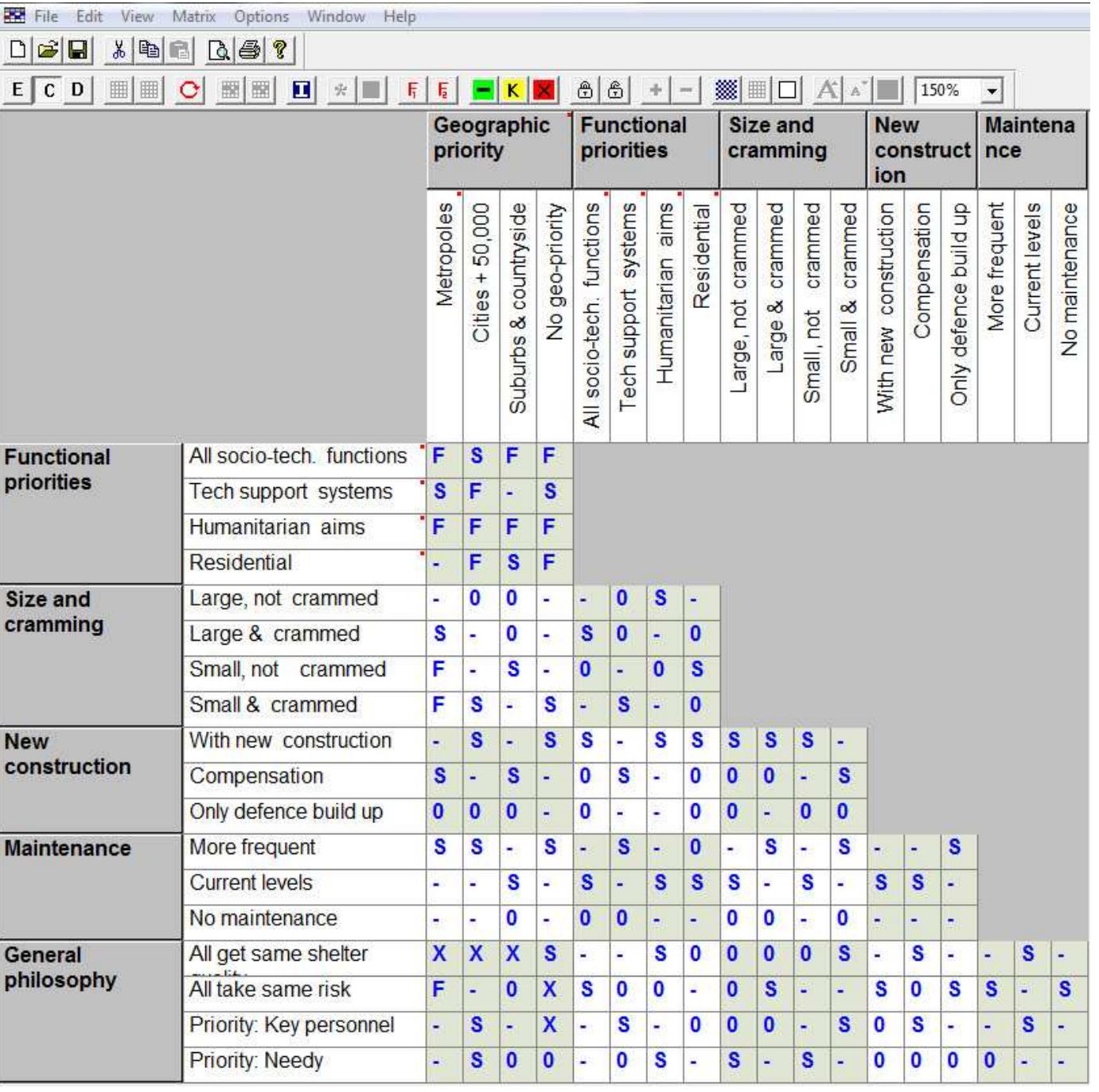The width and height of the screenshot is (1099, 1092).
Task: Click the F1 toolbar icon
Action: coord(411,90)
